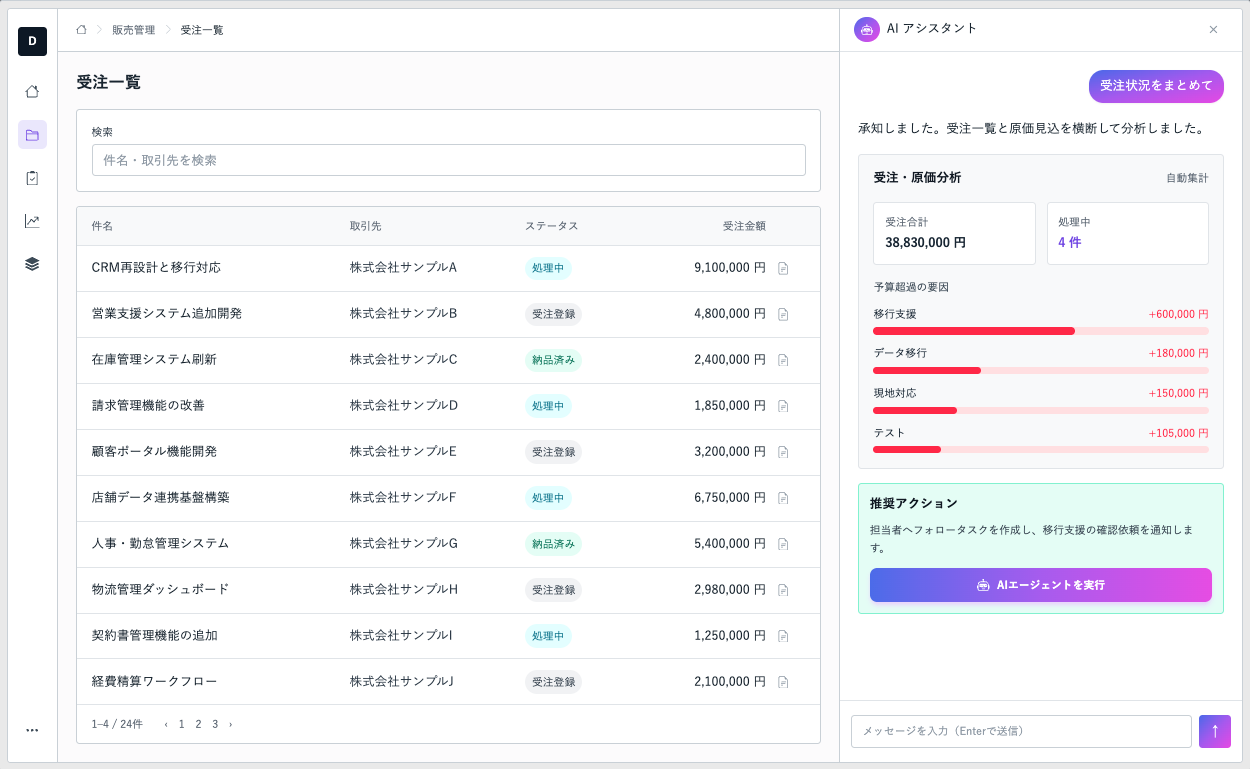Viewport: 1250px width, 769px height.
Task: Open document icon for 経費精算ワークフロー row
Action: (x=783, y=682)
